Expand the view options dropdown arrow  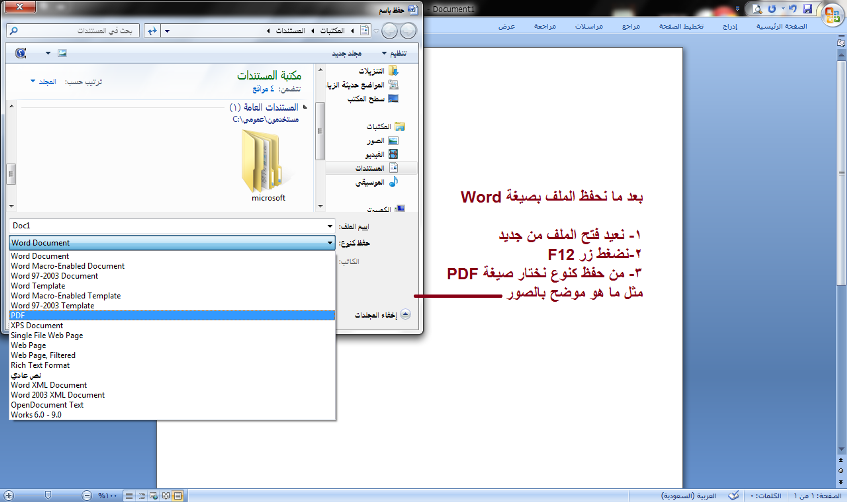coord(48,53)
